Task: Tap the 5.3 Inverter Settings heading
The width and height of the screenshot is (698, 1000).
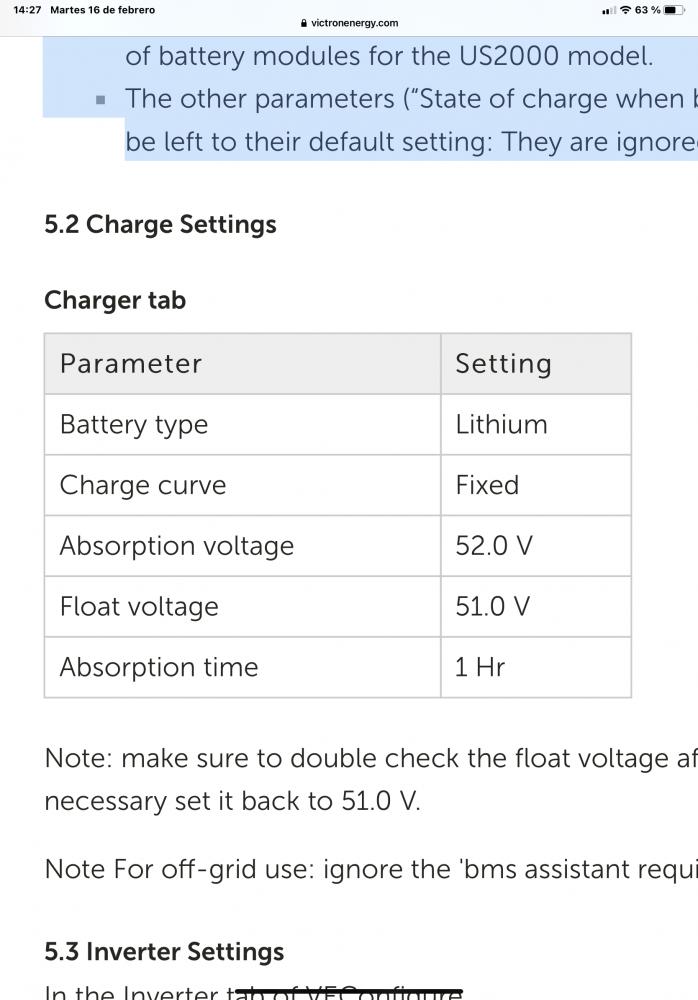Action: [x=164, y=952]
